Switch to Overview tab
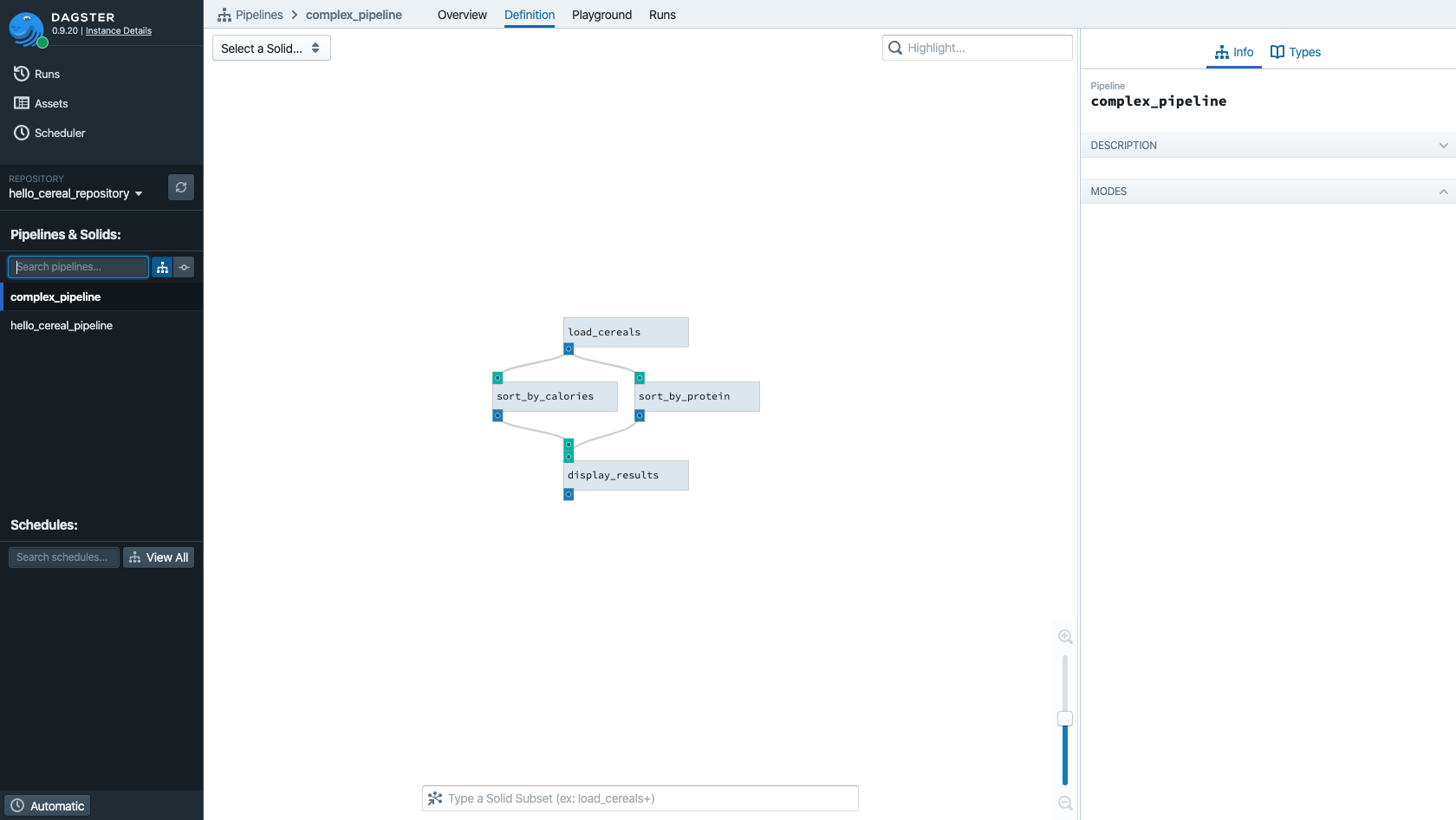The width and height of the screenshot is (1456, 820). click(x=462, y=15)
